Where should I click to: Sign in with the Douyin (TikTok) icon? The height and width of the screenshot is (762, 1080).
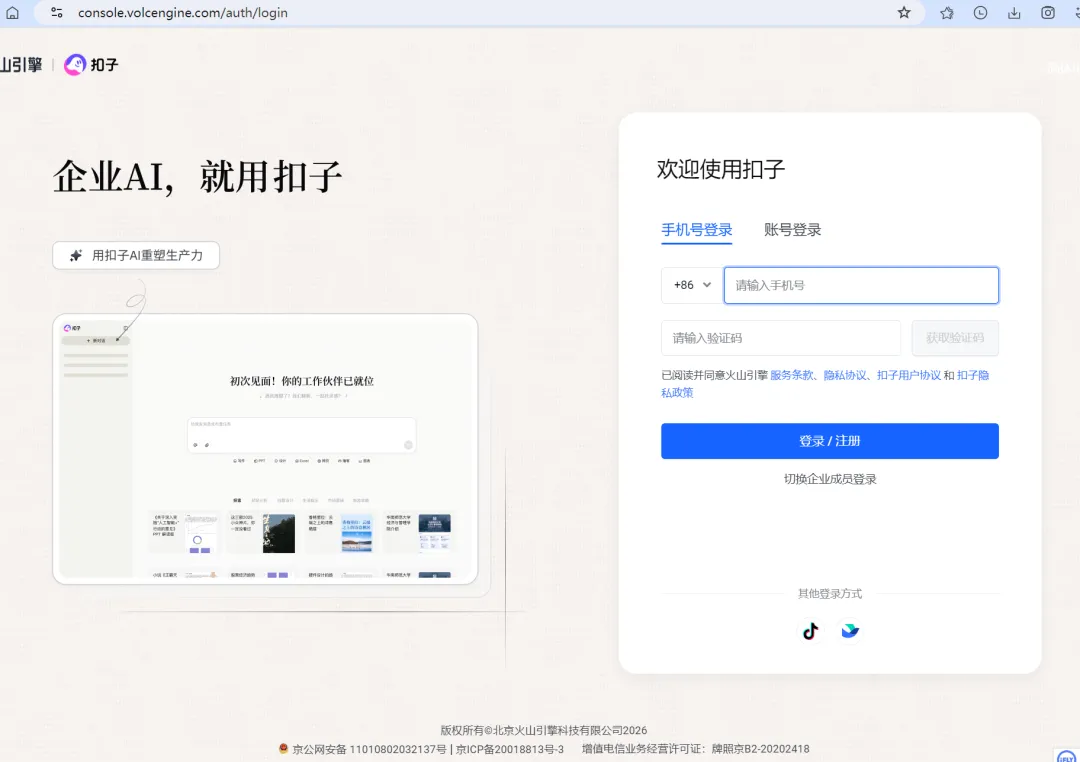(810, 631)
